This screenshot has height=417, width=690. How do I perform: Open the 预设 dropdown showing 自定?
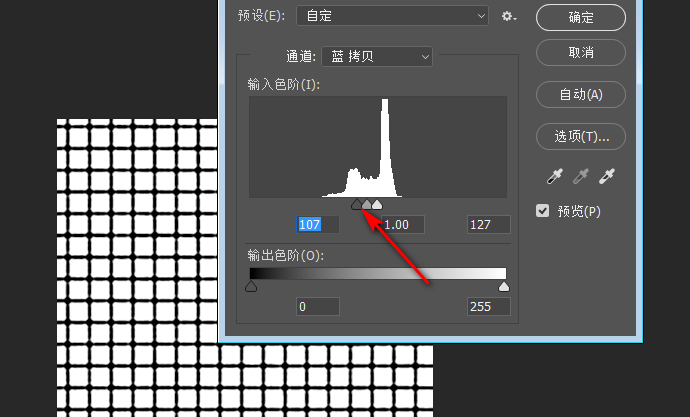click(392, 16)
